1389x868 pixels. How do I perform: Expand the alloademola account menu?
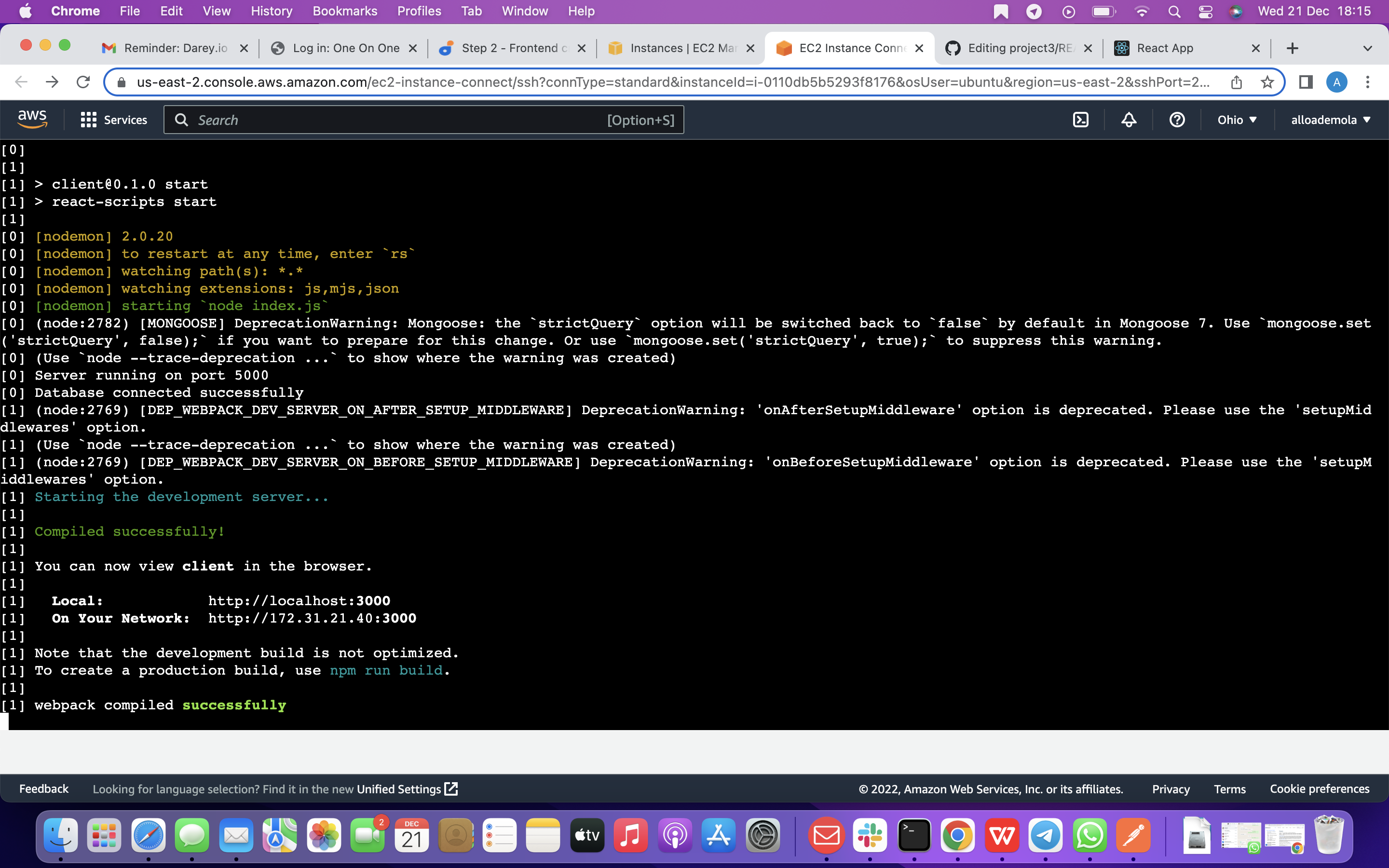[1331, 120]
